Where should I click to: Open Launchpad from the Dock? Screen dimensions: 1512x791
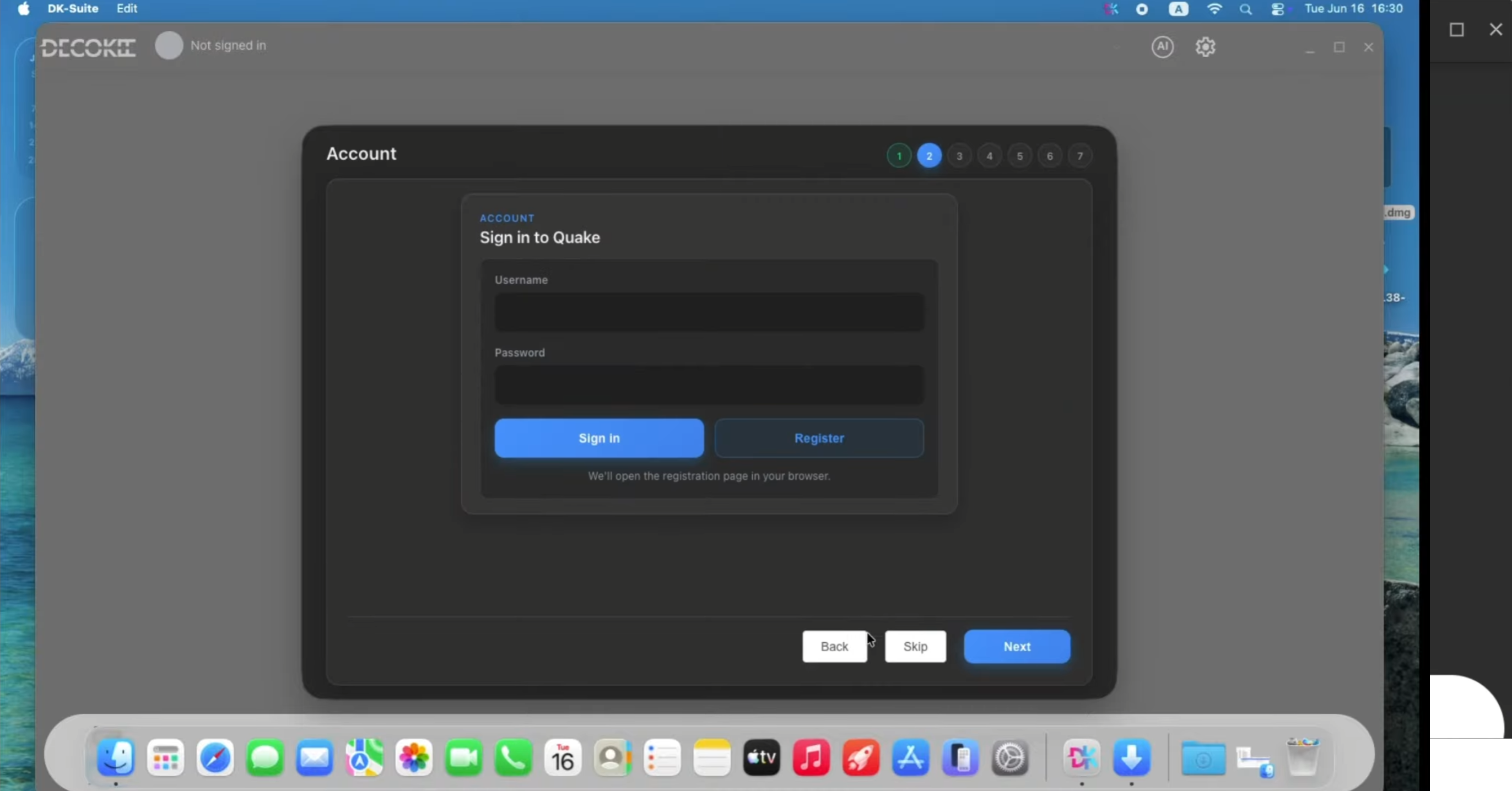point(165,757)
